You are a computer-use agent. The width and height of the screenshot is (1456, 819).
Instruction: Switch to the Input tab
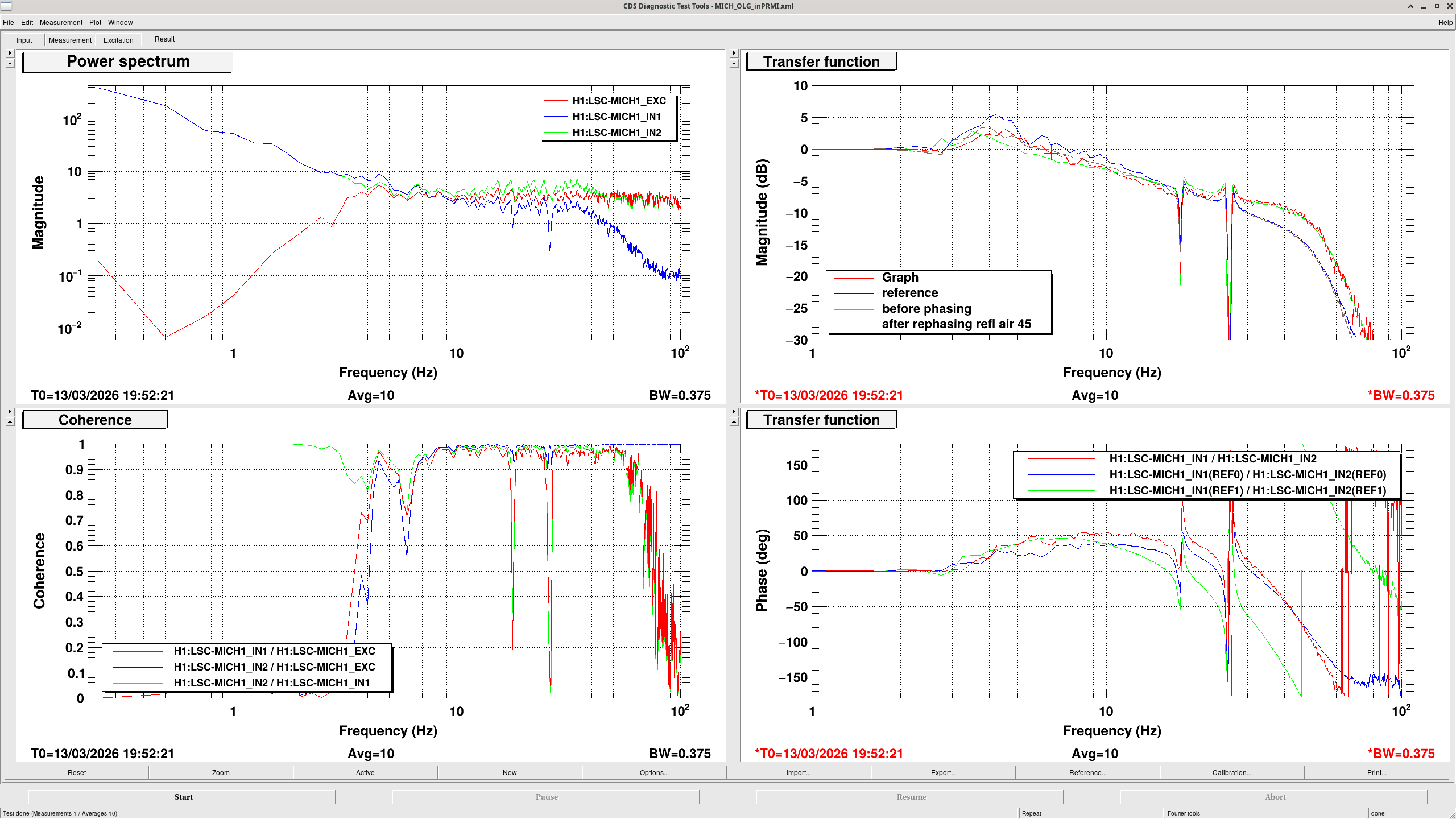24,40
